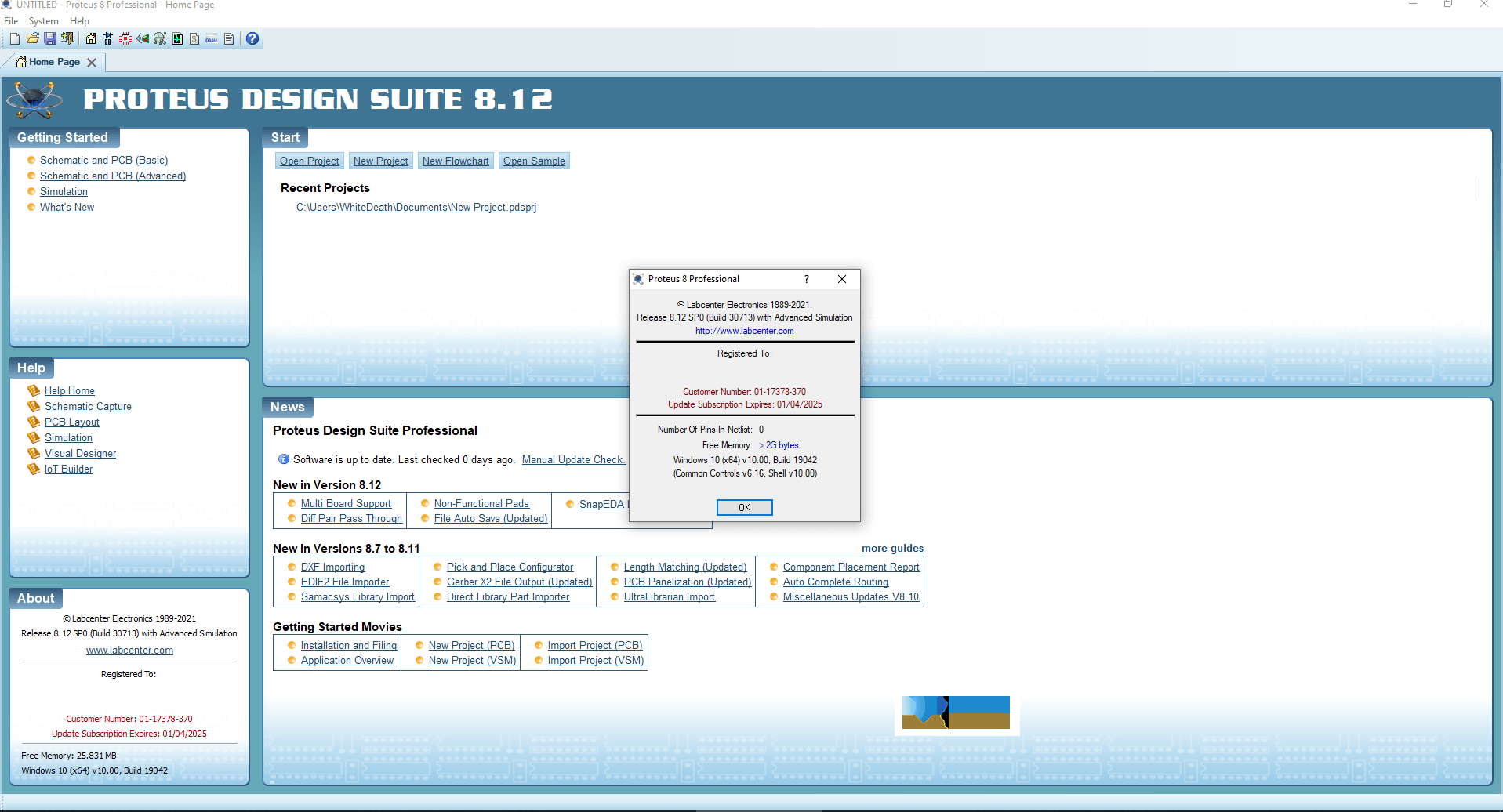The width and height of the screenshot is (1503, 812).
Task: Open PCB Layout help link
Action: 72,422
